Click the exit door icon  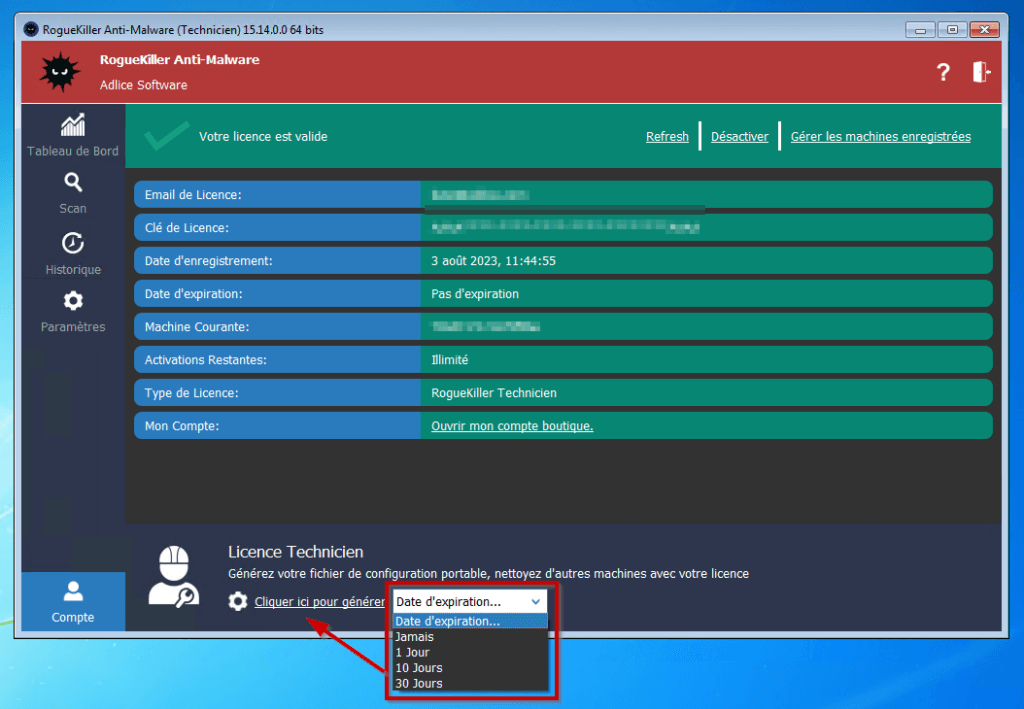(981, 72)
